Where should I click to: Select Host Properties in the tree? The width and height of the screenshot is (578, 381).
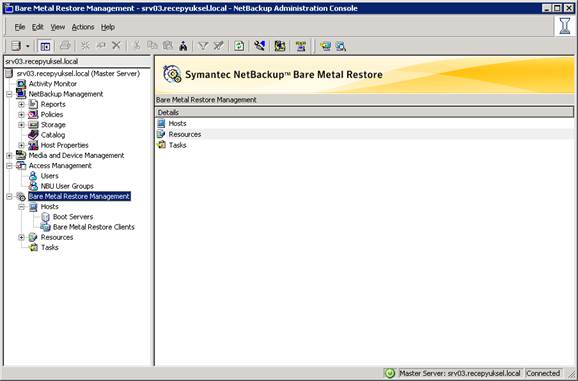click(x=65, y=145)
